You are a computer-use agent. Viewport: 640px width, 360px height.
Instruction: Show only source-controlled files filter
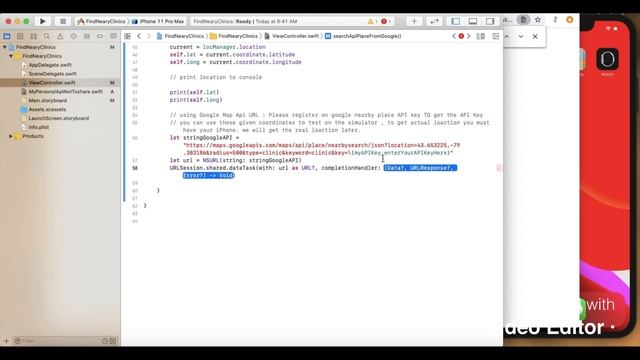(113, 341)
